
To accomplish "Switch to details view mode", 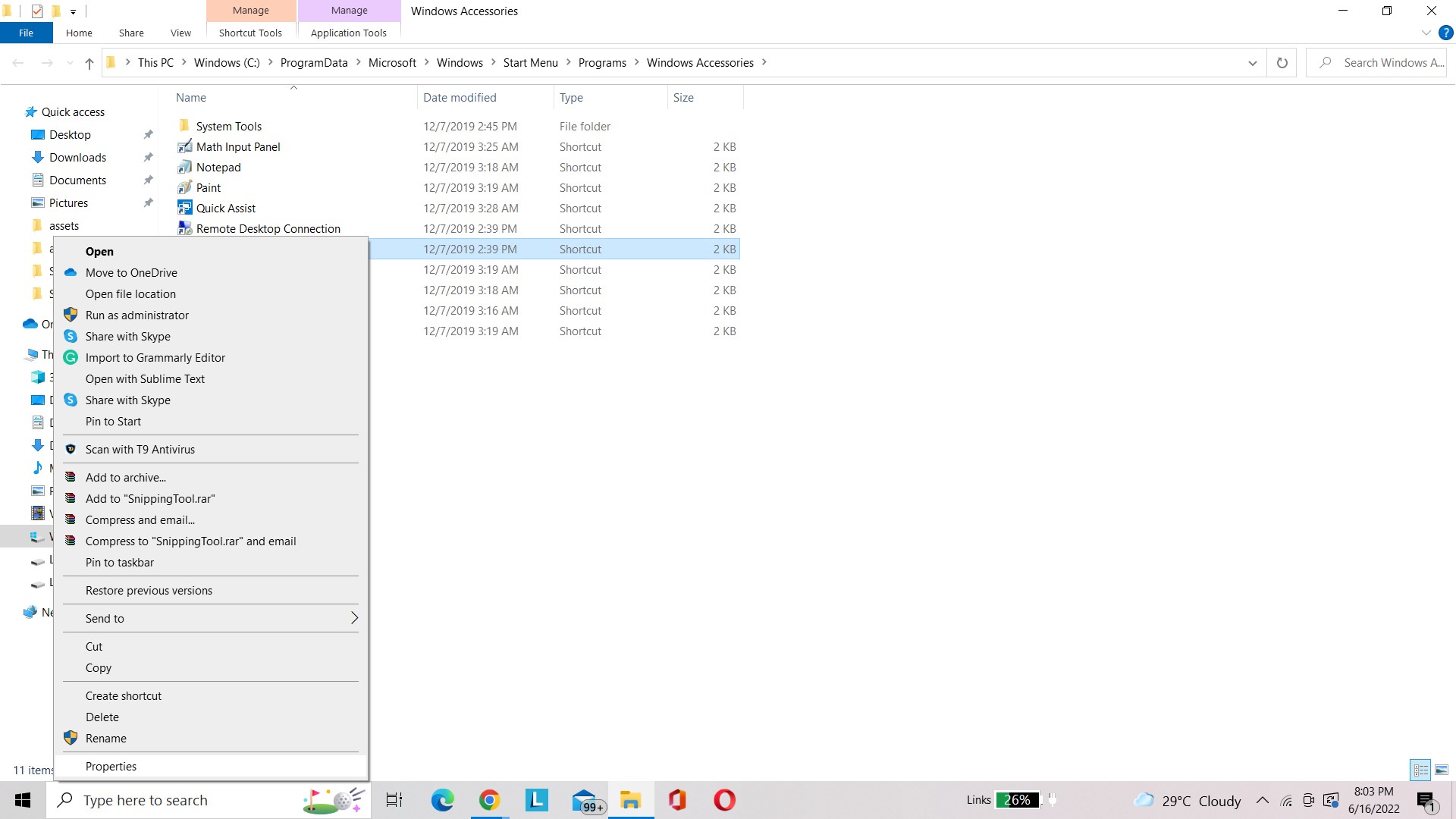I will [x=1420, y=770].
